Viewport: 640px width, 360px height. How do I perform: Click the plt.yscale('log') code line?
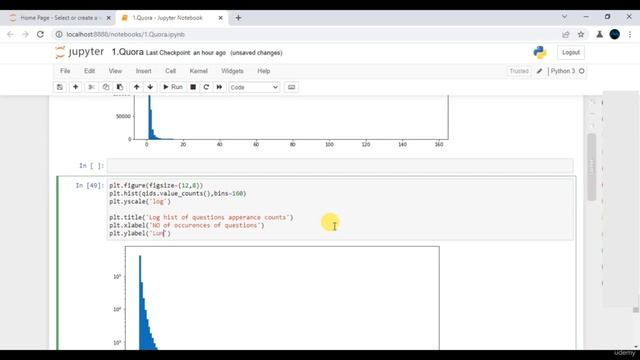pos(140,201)
